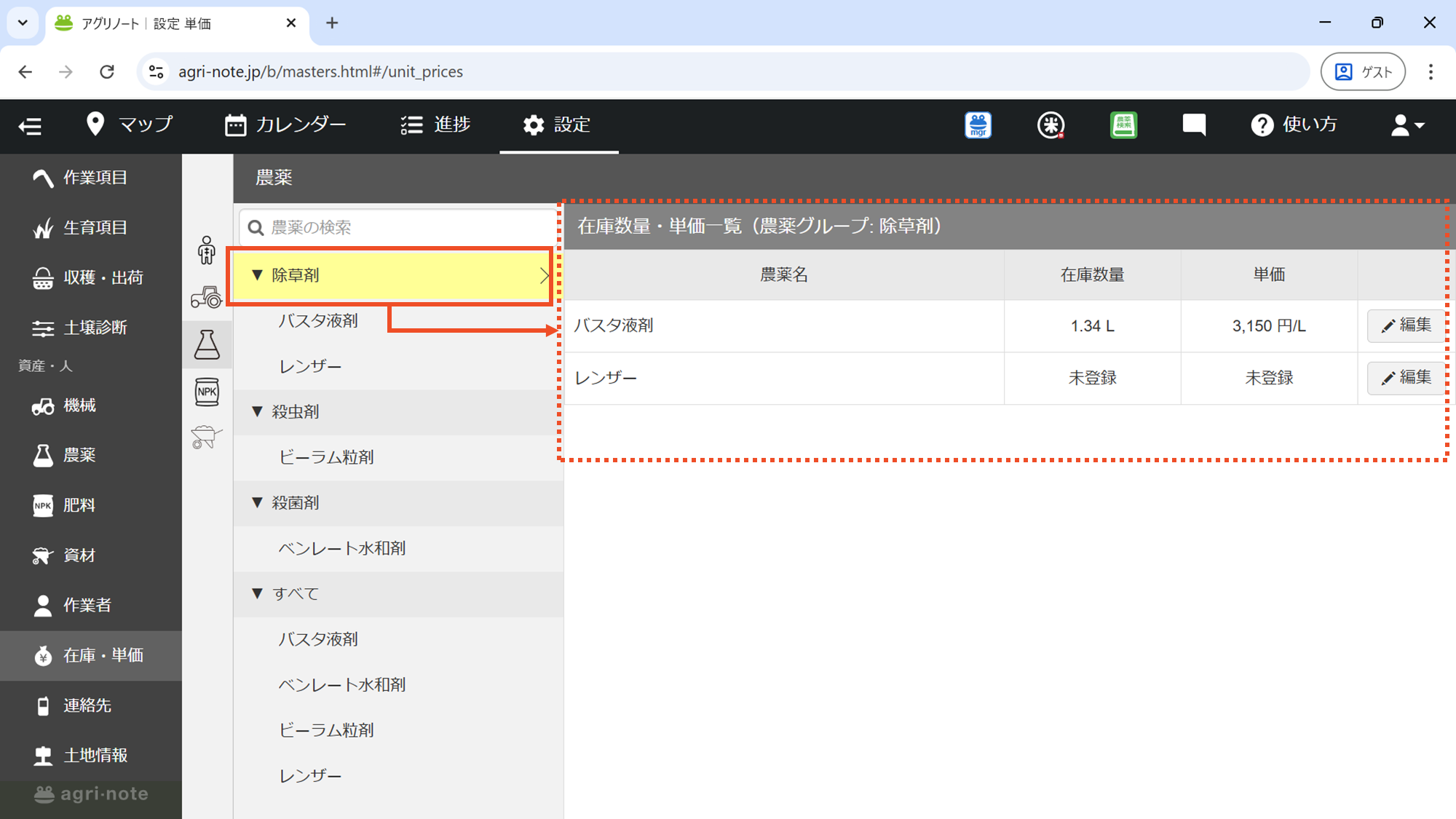Open the 進捗 progress view

tap(435, 124)
